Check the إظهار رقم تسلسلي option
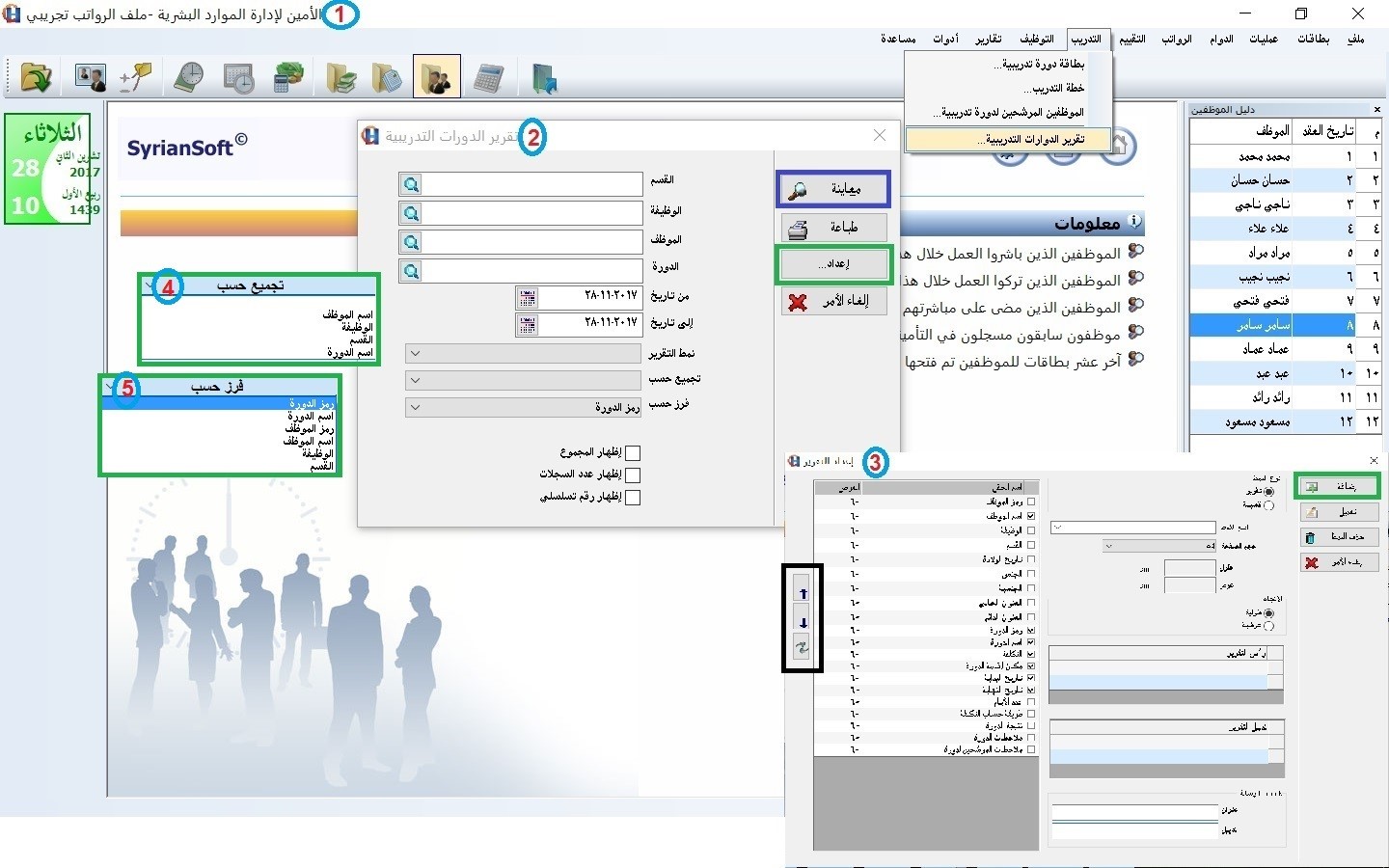Screen dimensions: 1389x868 click(x=633, y=498)
